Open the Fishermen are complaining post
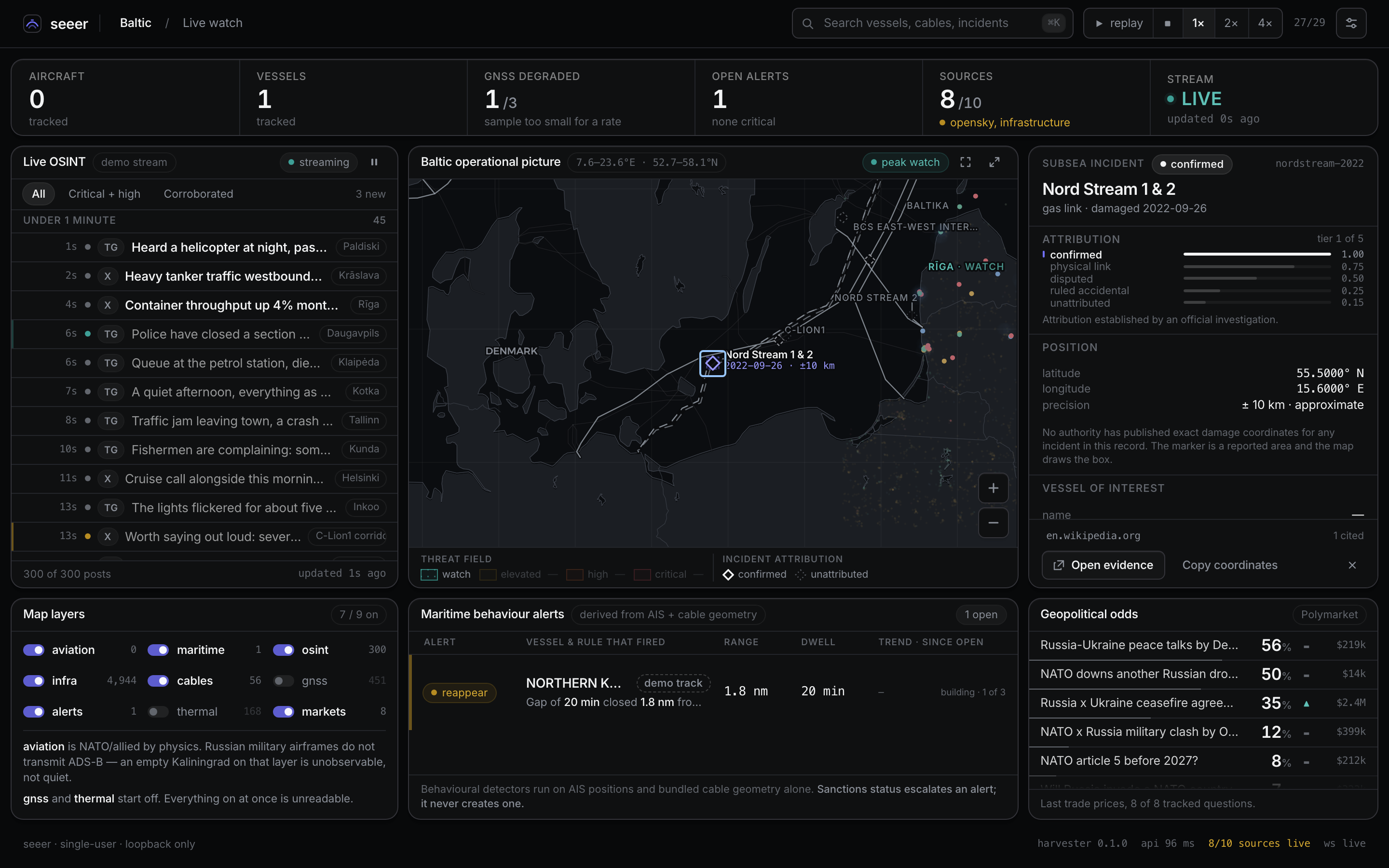This screenshot has width=1389, height=868. [204, 450]
